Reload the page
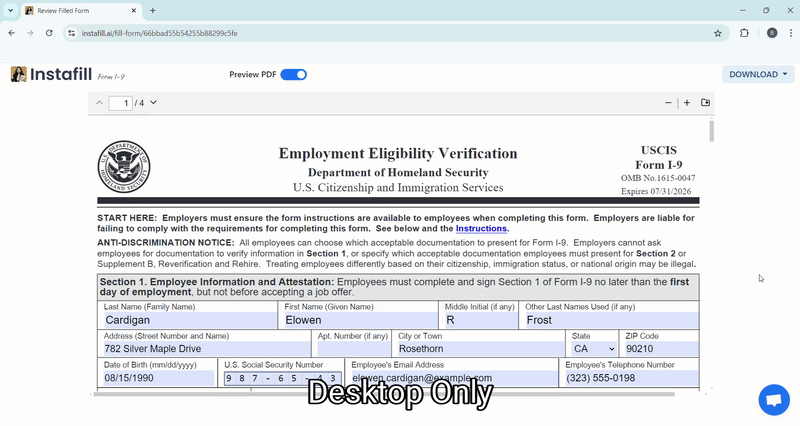This screenshot has height=426, width=800. [49, 33]
